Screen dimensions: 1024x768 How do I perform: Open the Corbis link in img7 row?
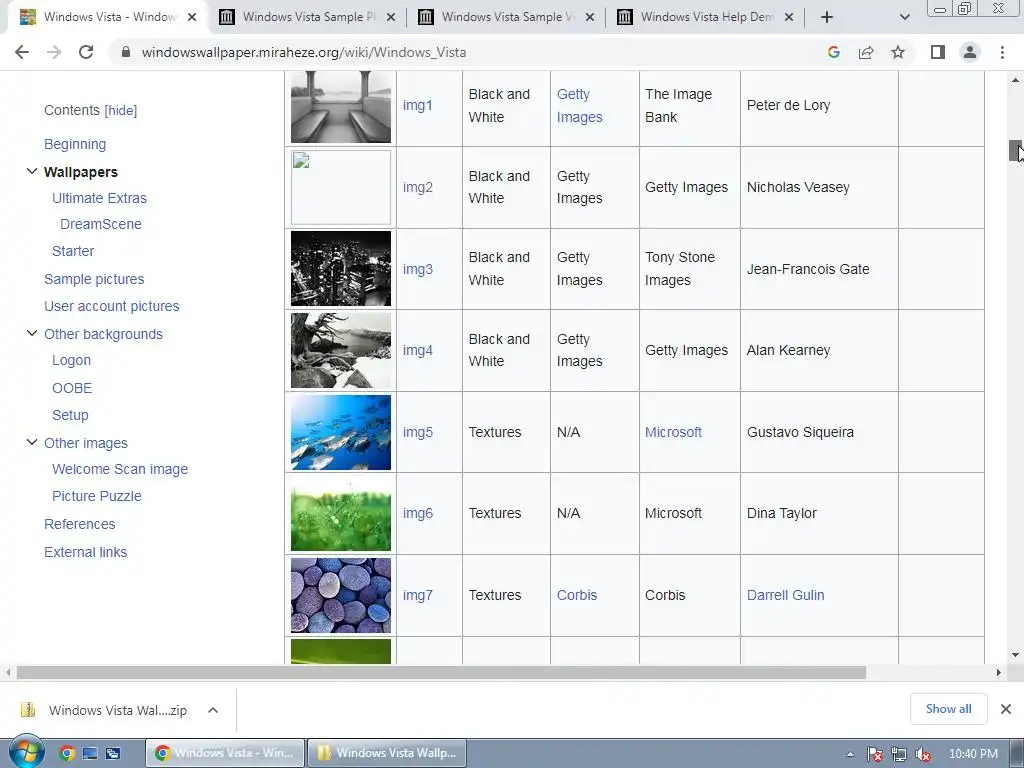coord(577,595)
